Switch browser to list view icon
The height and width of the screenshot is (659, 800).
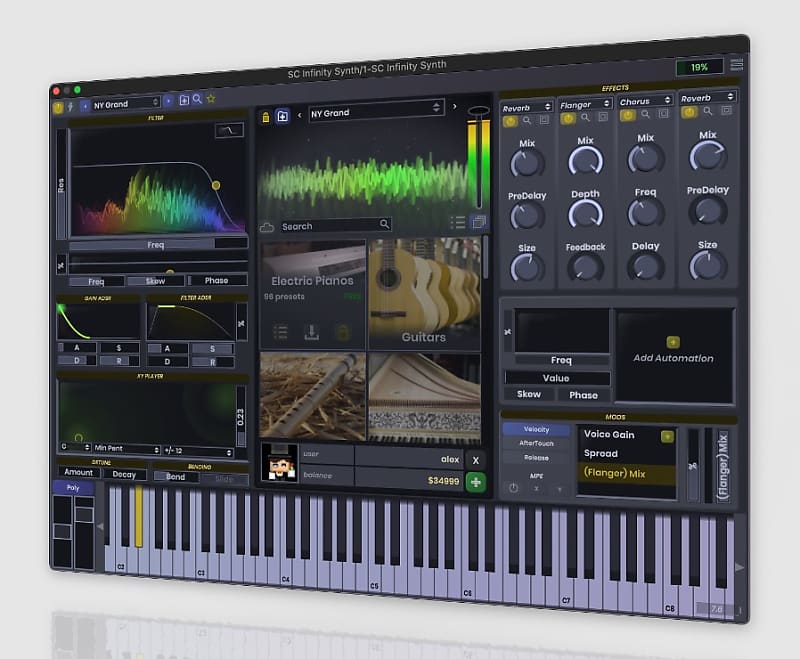[459, 222]
